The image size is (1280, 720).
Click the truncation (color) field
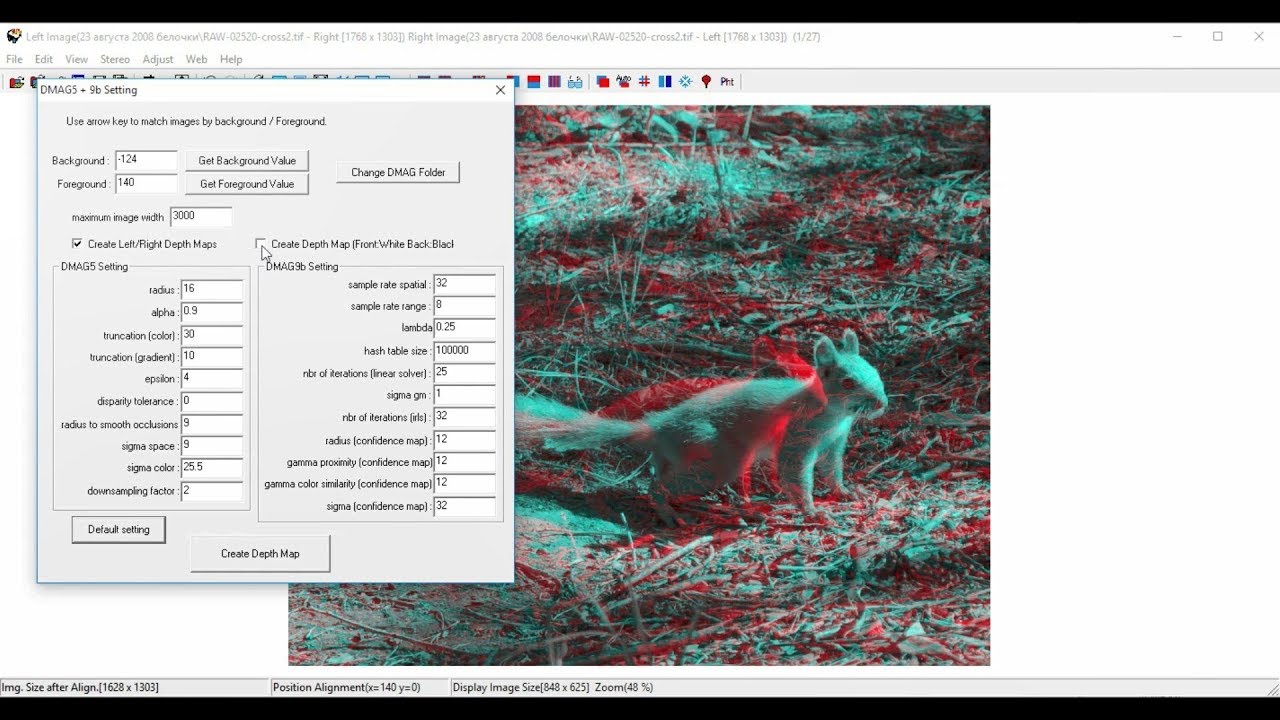coord(212,335)
